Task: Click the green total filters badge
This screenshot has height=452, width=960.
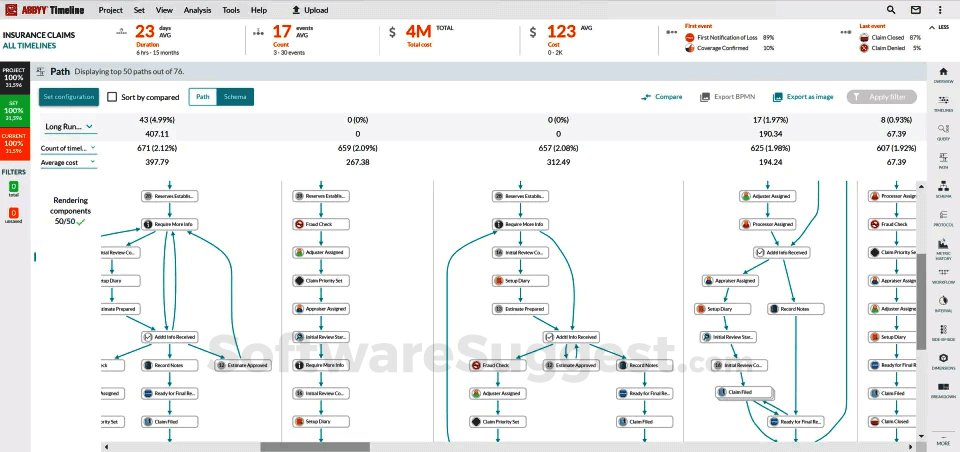Action: pyautogui.click(x=13, y=186)
